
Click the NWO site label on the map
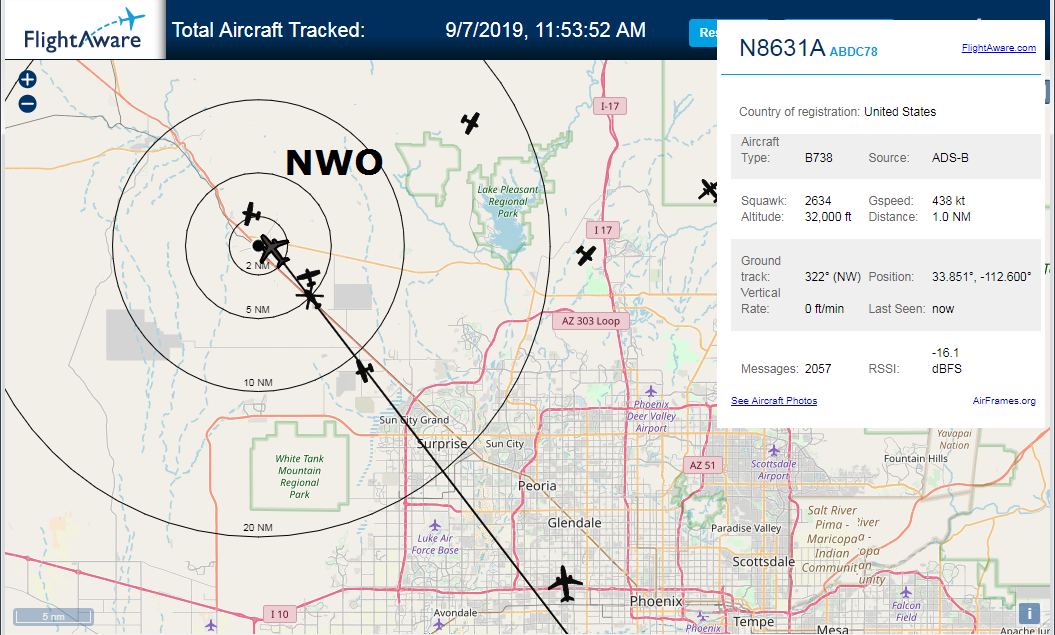(334, 162)
